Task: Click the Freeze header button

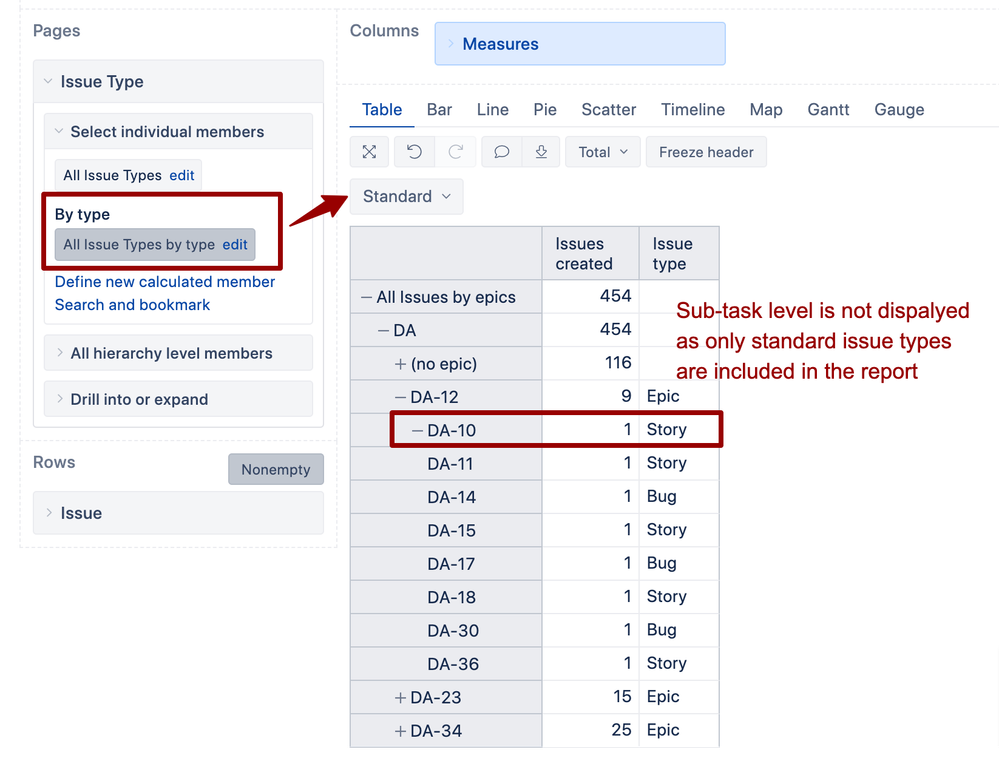Action: (x=706, y=152)
